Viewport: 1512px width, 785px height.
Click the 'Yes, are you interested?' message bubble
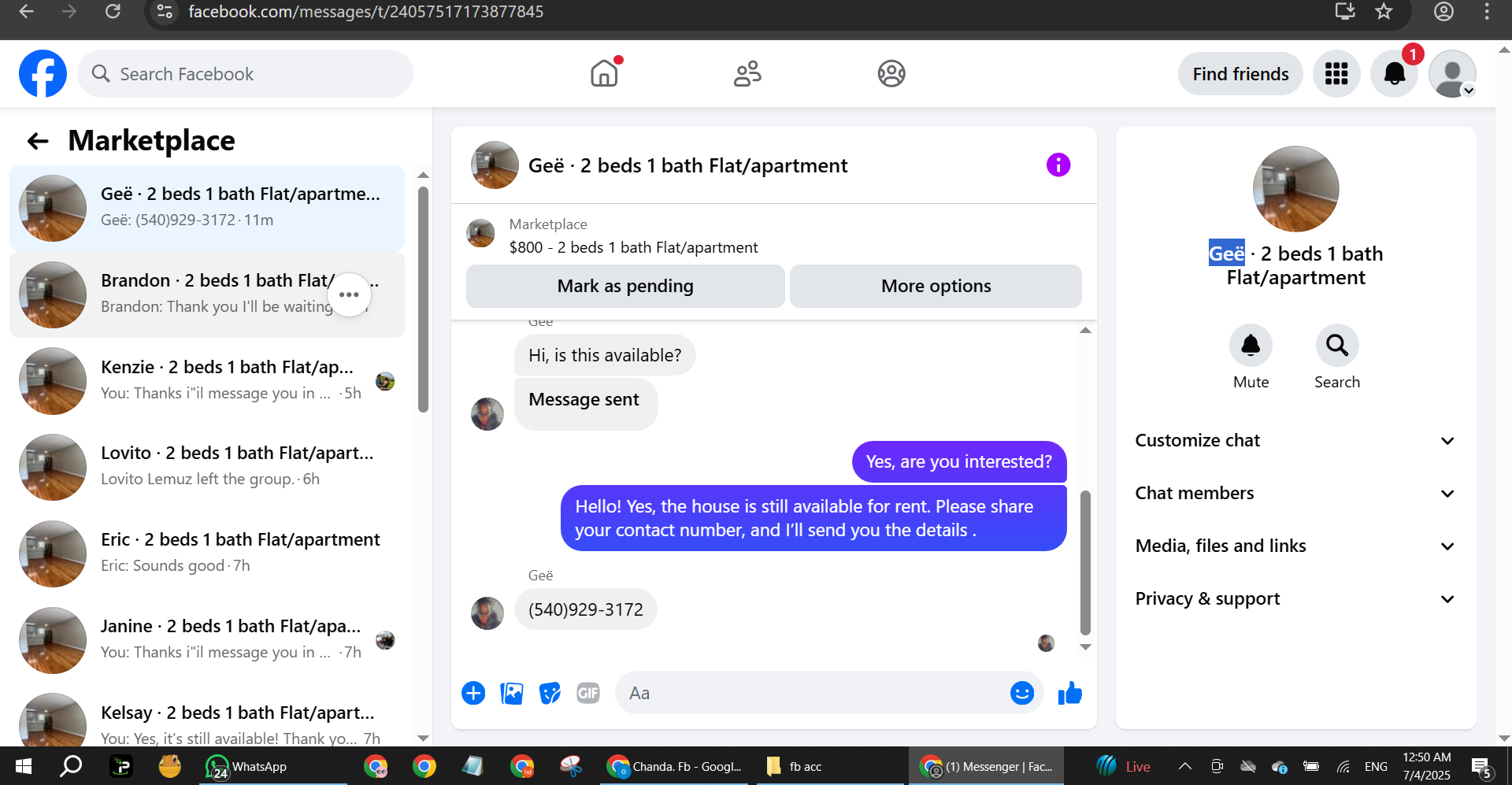pyautogui.click(x=958, y=461)
